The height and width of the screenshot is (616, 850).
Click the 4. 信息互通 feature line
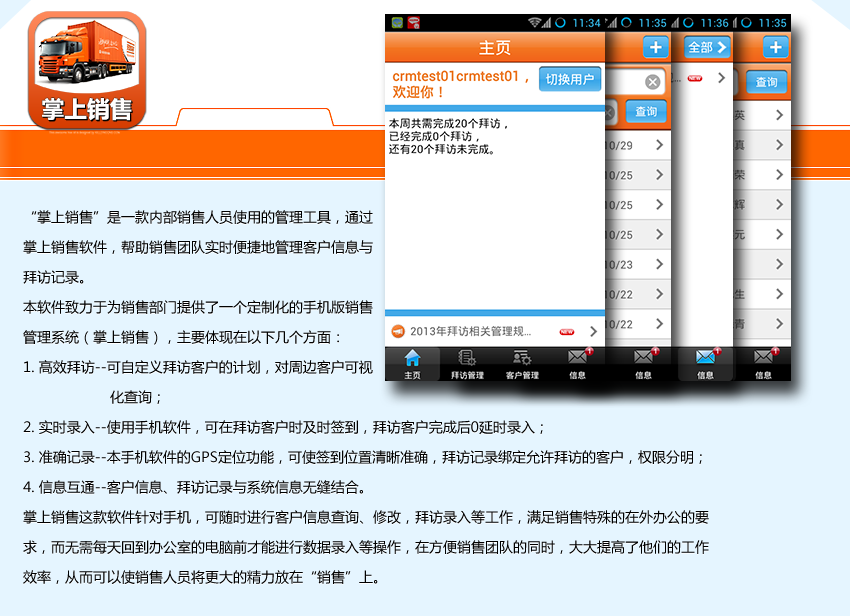pos(196,487)
